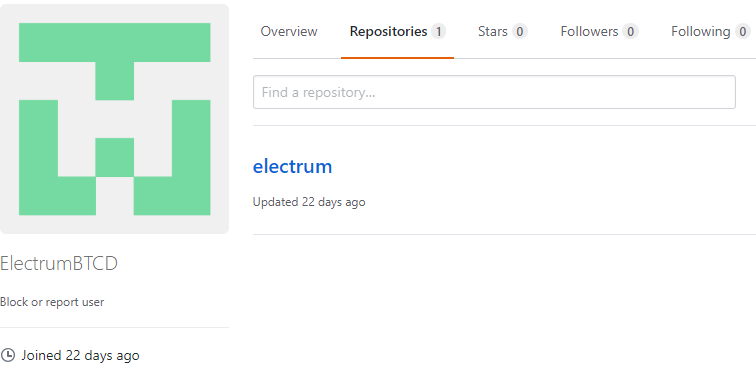The width and height of the screenshot is (756, 380).
Task: Click the Following count badge showing 0
Action: pyautogui.click(x=742, y=32)
